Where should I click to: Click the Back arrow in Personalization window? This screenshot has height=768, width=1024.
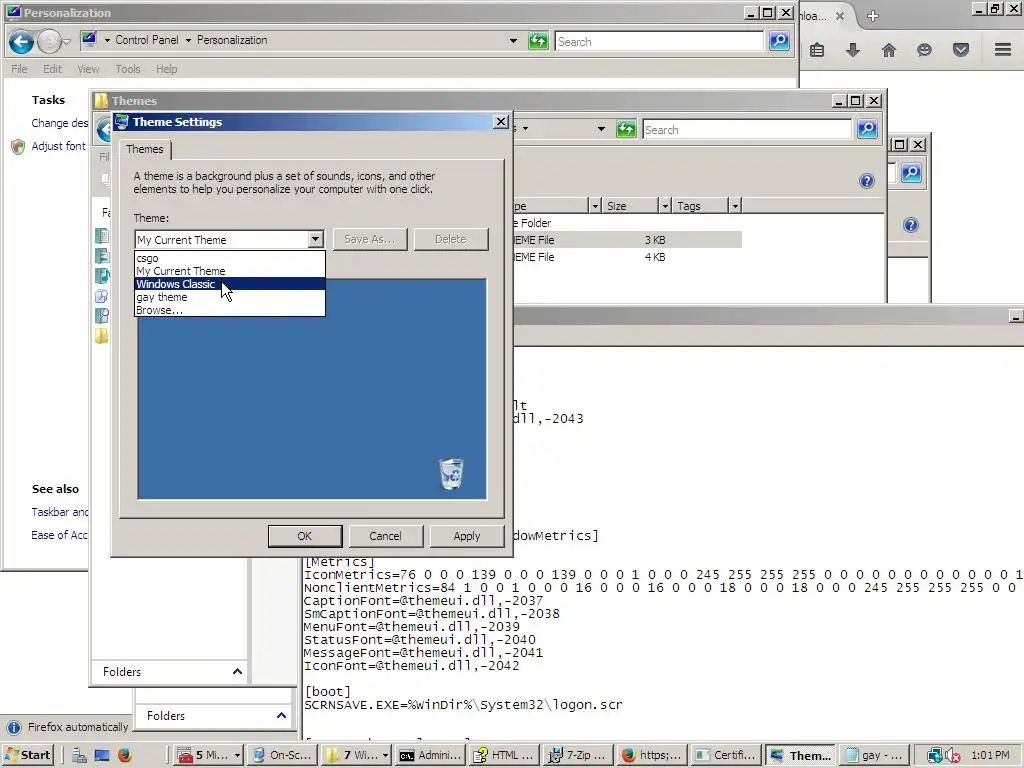click(x=21, y=42)
